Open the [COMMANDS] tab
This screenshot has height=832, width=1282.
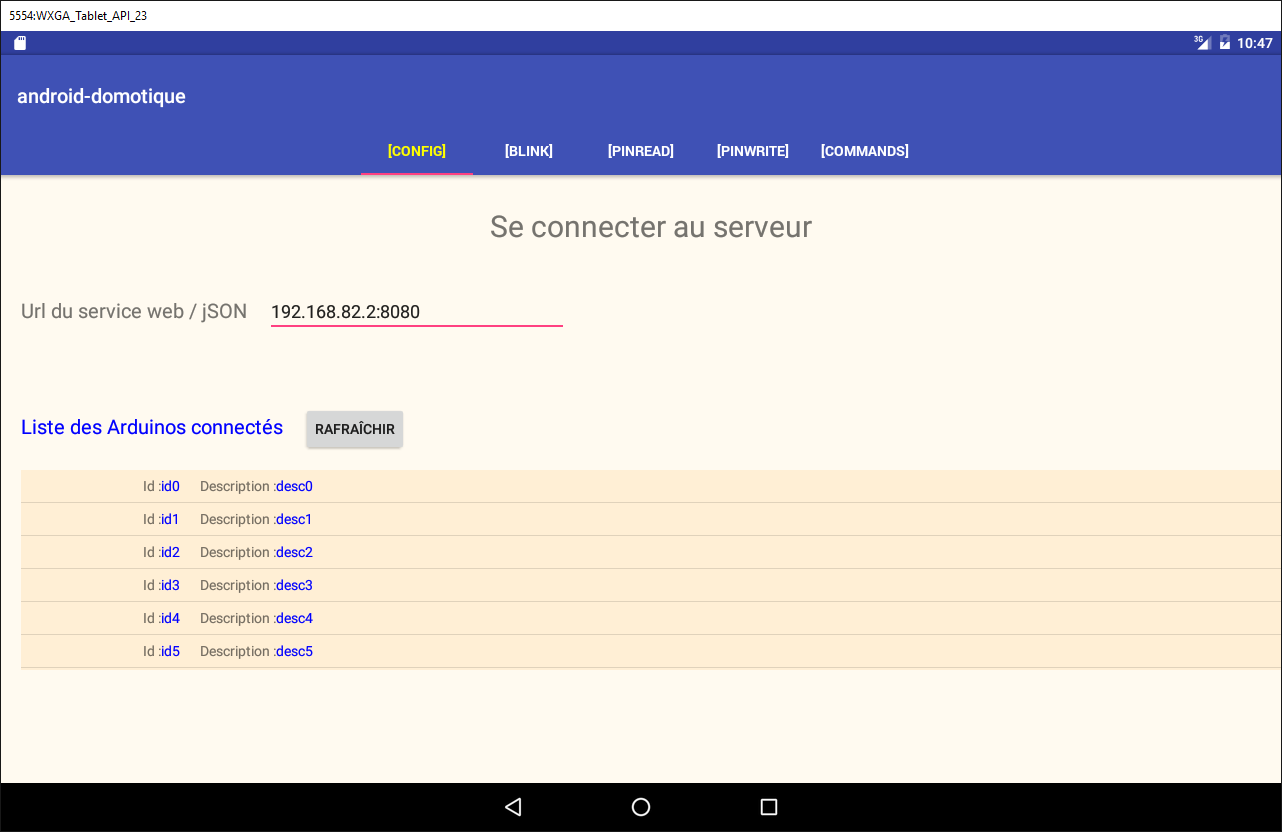[x=865, y=151]
